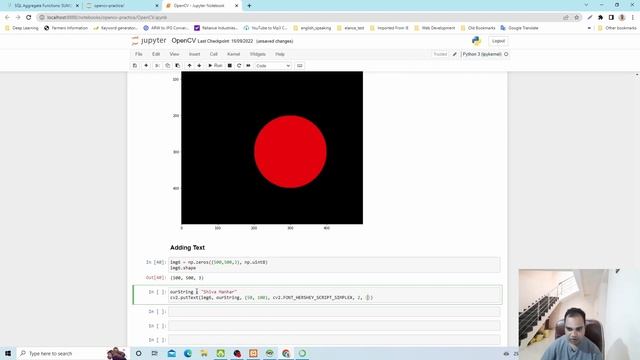Open the Other bookmarks folder
The width and height of the screenshot is (640, 360).
617,28
